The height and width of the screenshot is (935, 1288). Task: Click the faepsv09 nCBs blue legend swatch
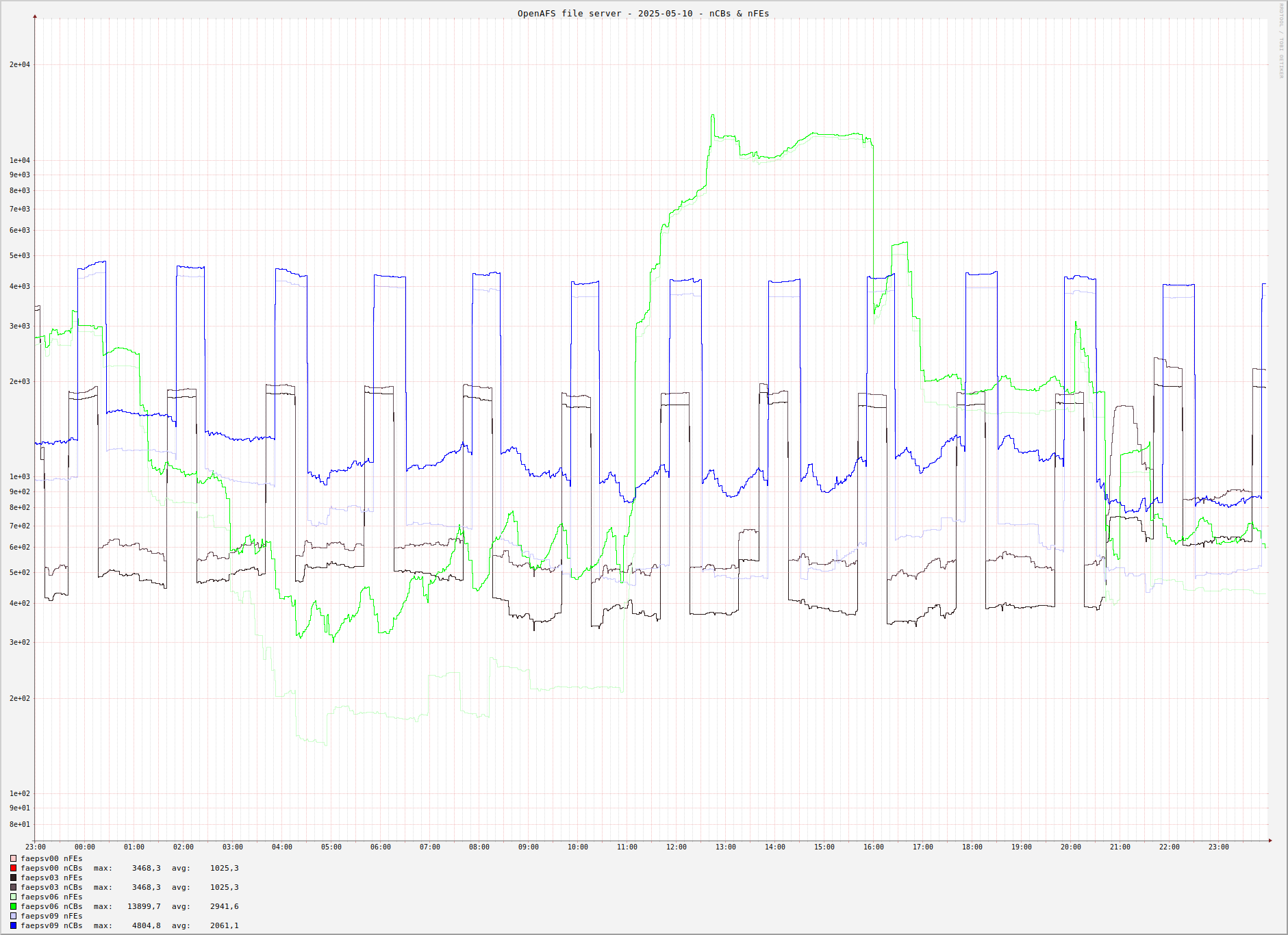(13, 925)
